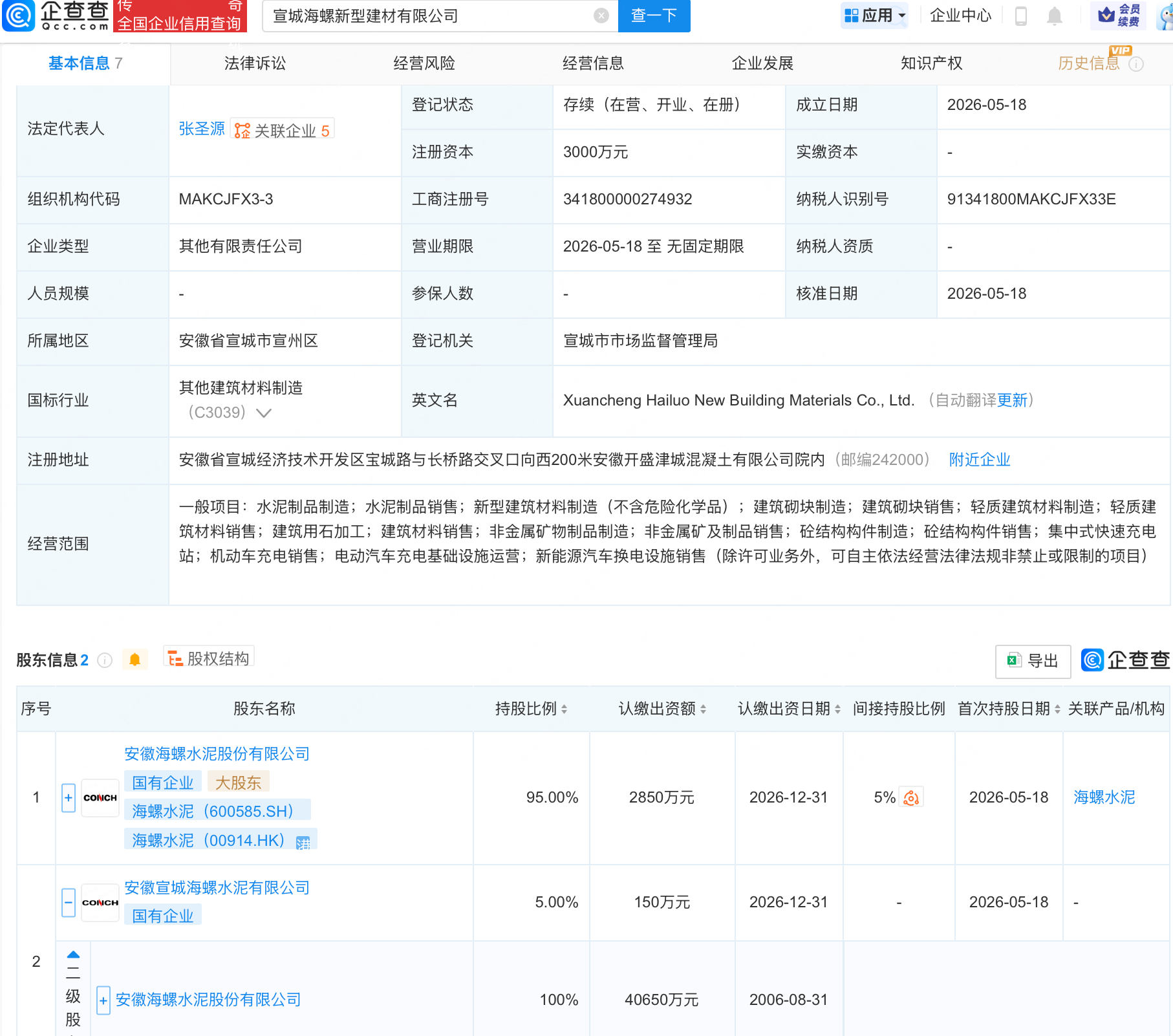Expand row 1 shareholder plus button
This screenshot has height=1036, width=1173.
point(69,797)
